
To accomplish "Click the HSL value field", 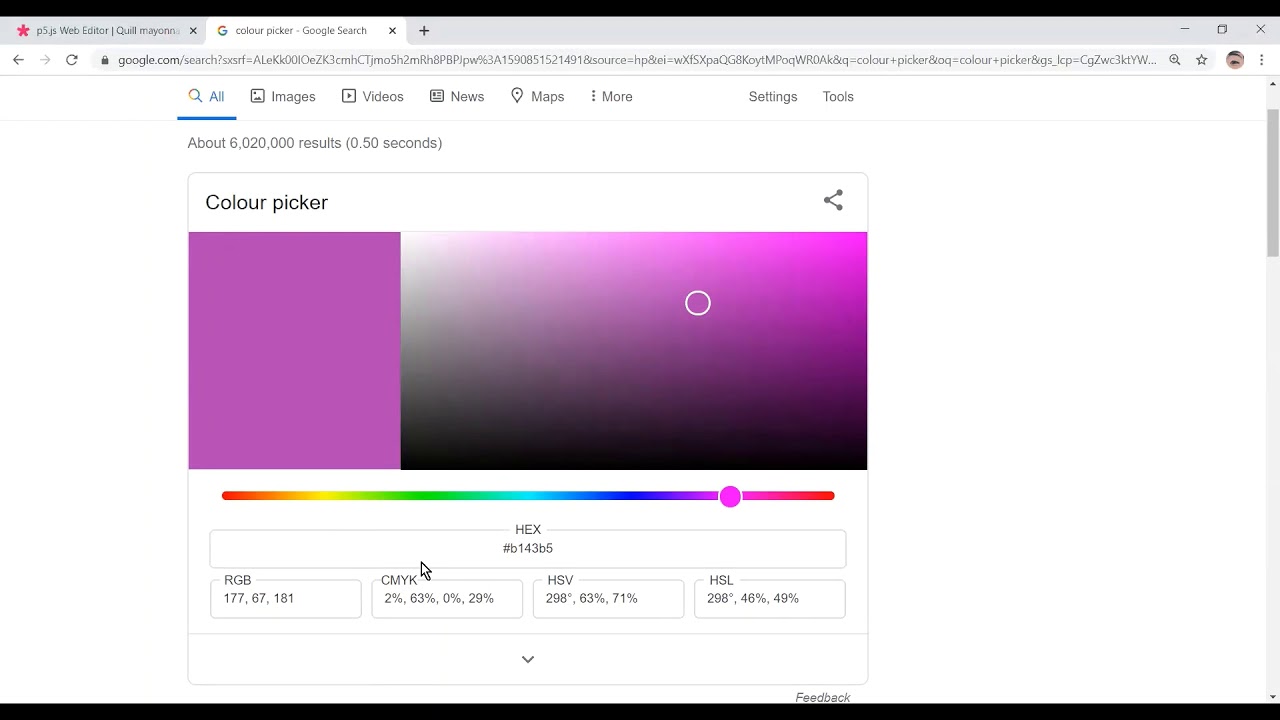I will (770, 598).
